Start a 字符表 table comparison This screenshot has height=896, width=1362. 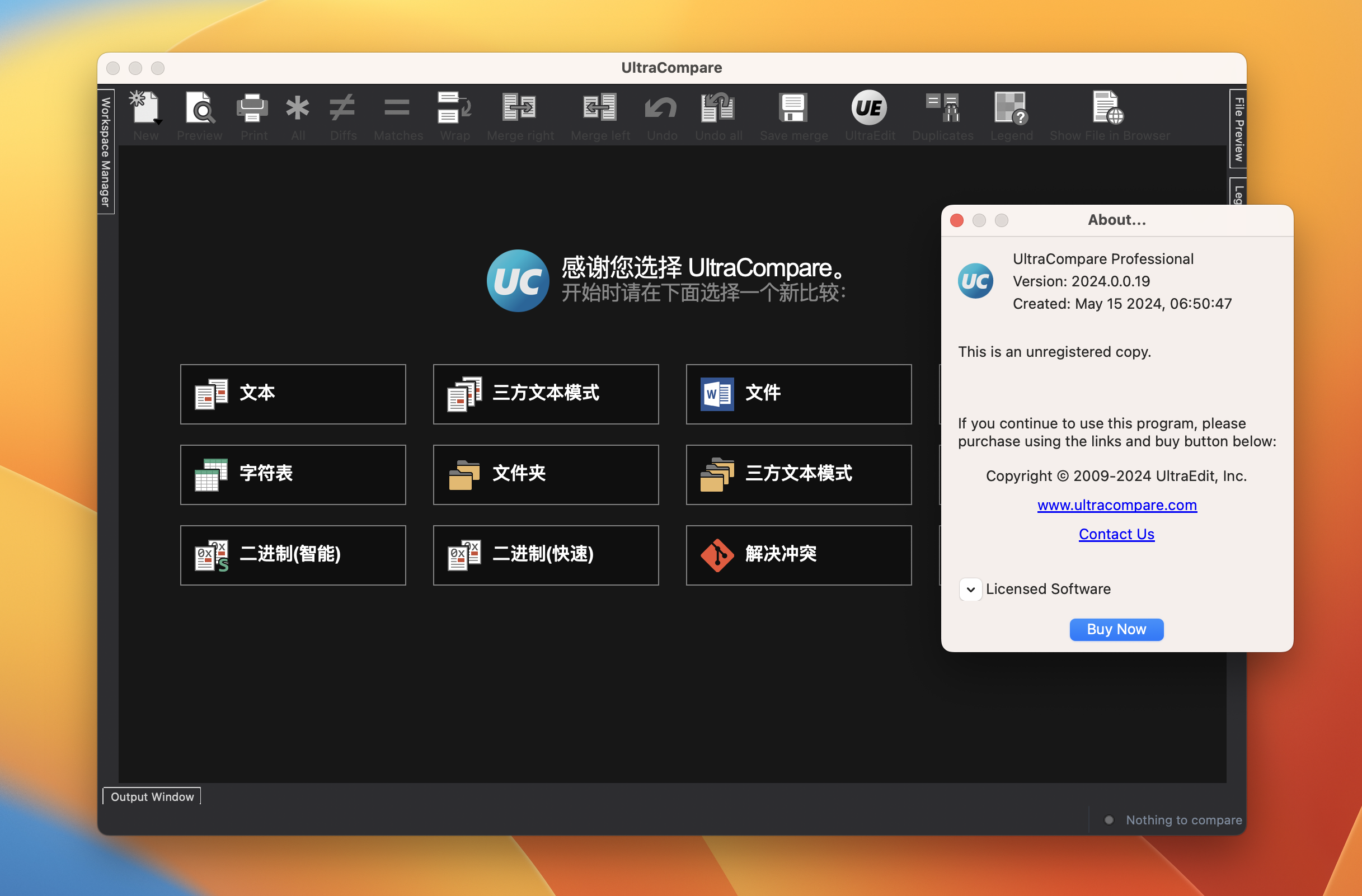293,475
